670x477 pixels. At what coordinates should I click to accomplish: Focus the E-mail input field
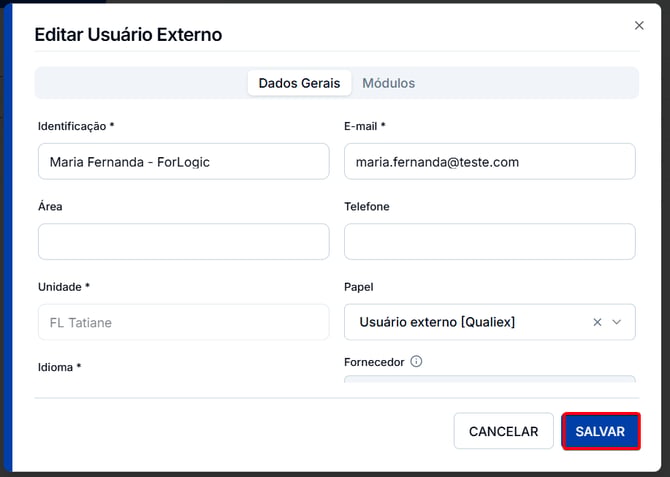pyautogui.click(x=489, y=162)
